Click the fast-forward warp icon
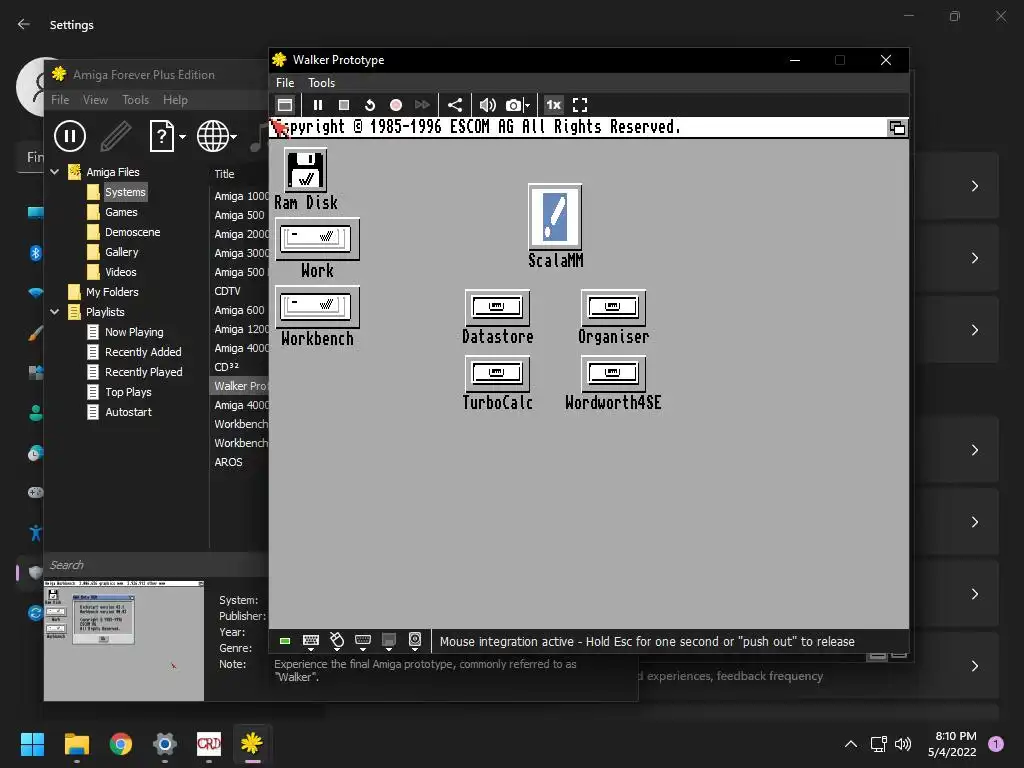This screenshot has height=768, width=1024. coord(422,105)
